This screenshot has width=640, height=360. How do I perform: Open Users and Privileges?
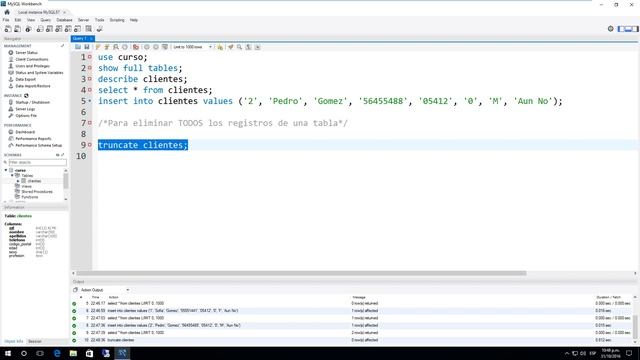[33, 66]
